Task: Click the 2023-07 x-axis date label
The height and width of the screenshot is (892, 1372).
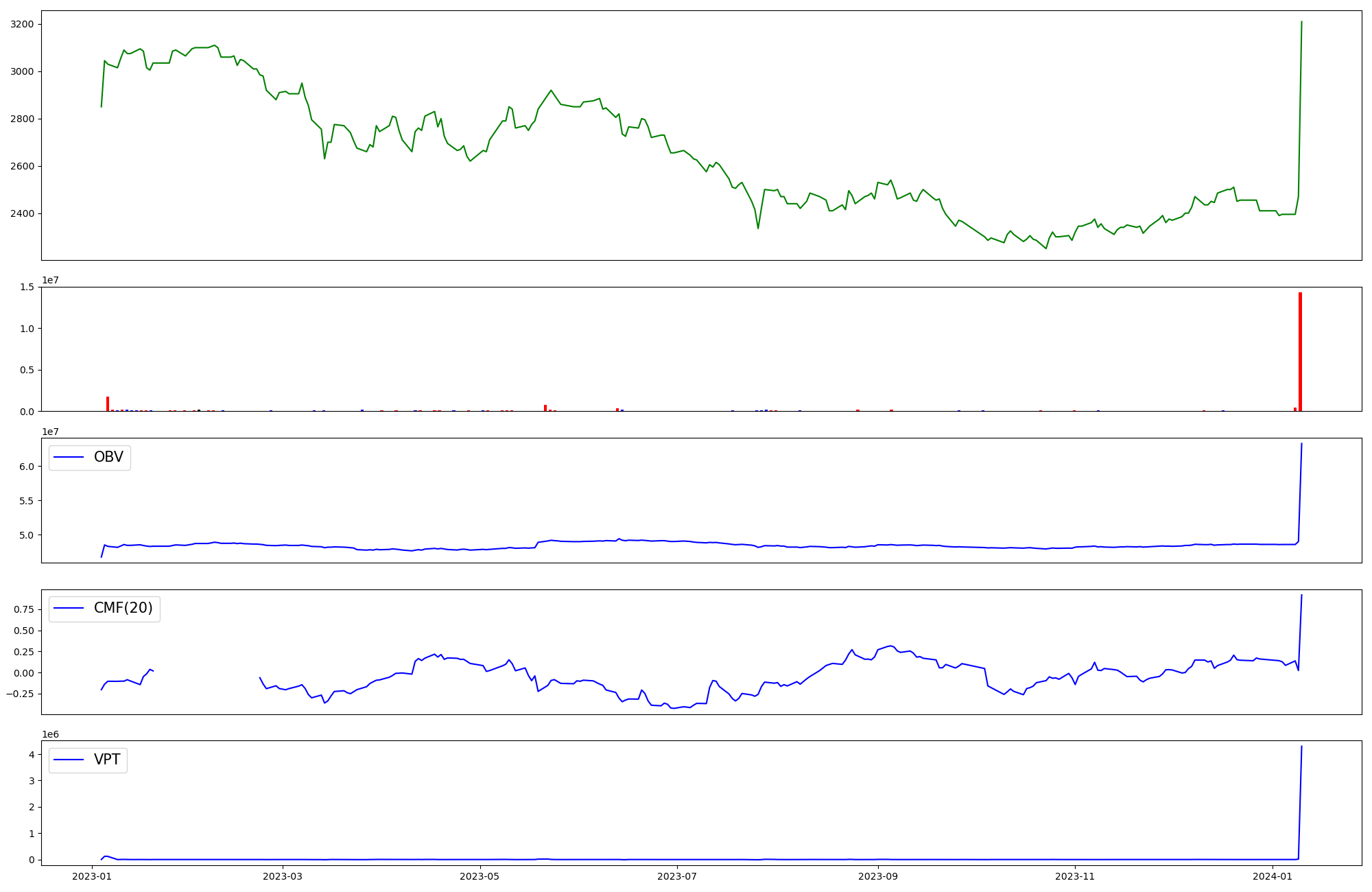Action: tap(677, 876)
